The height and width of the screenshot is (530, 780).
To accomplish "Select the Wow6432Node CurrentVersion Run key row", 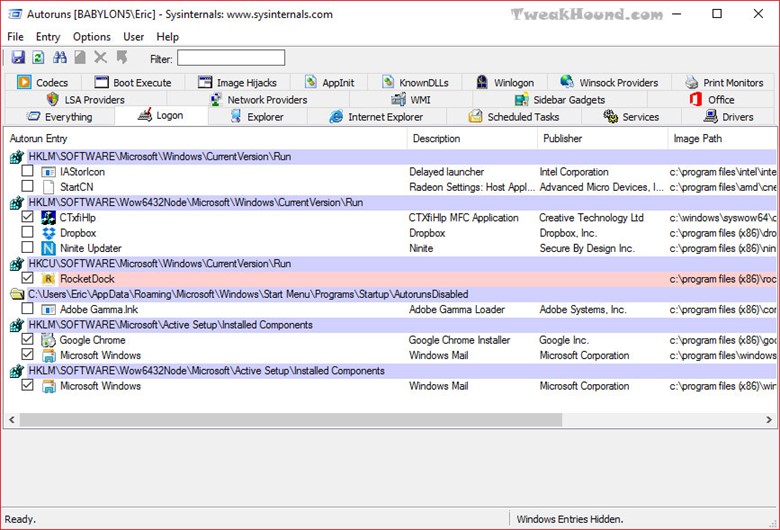I will click(x=391, y=203).
